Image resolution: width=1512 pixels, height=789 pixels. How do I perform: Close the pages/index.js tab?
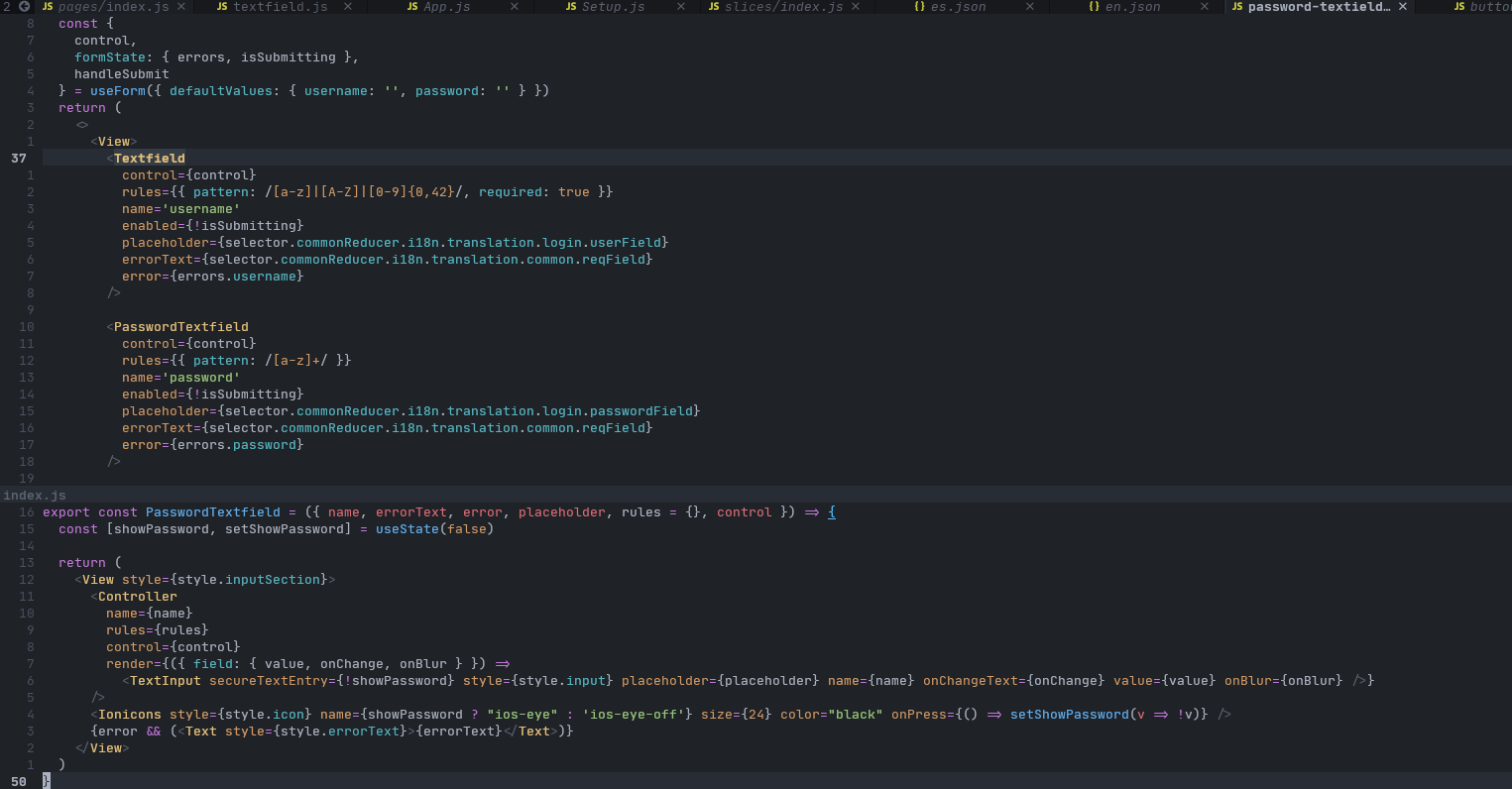(181, 7)
